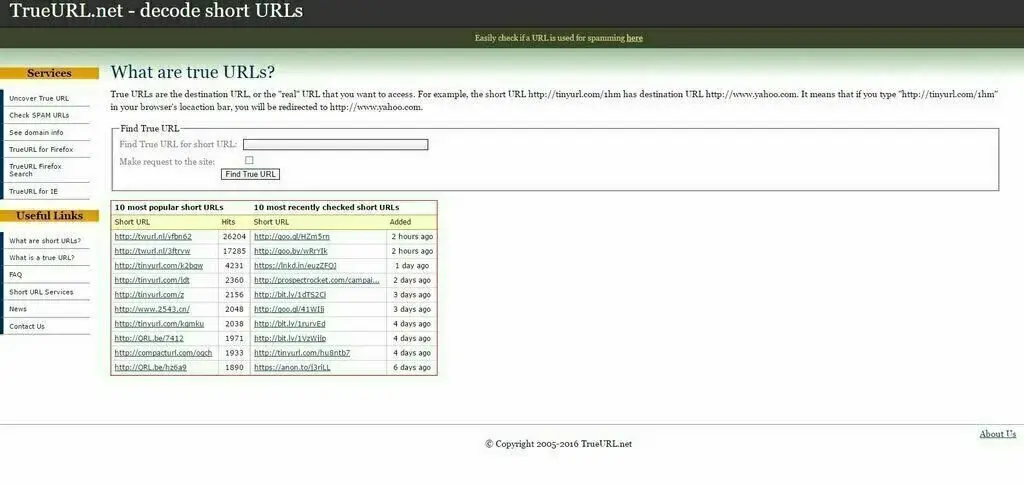Image resolution: width=1024 pixels, height=484 pixels.
Task: Open Short URL Services link
Action: coord(41,292)
